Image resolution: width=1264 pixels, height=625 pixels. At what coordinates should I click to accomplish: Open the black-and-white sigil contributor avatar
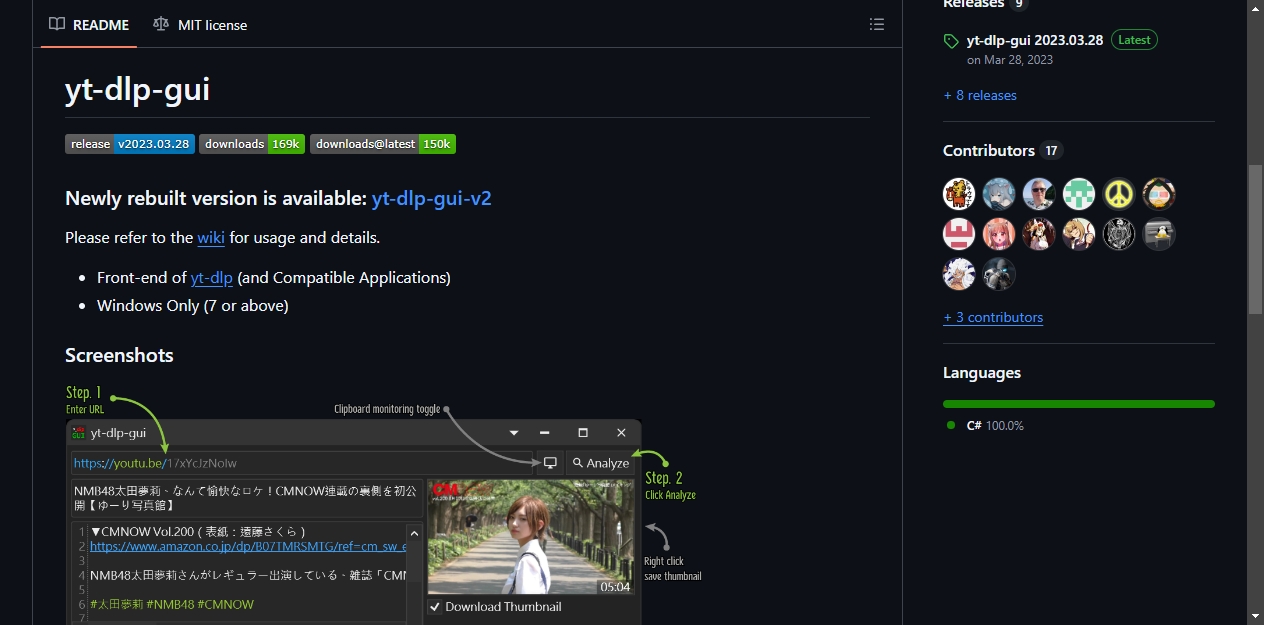tap(1119, 234)
